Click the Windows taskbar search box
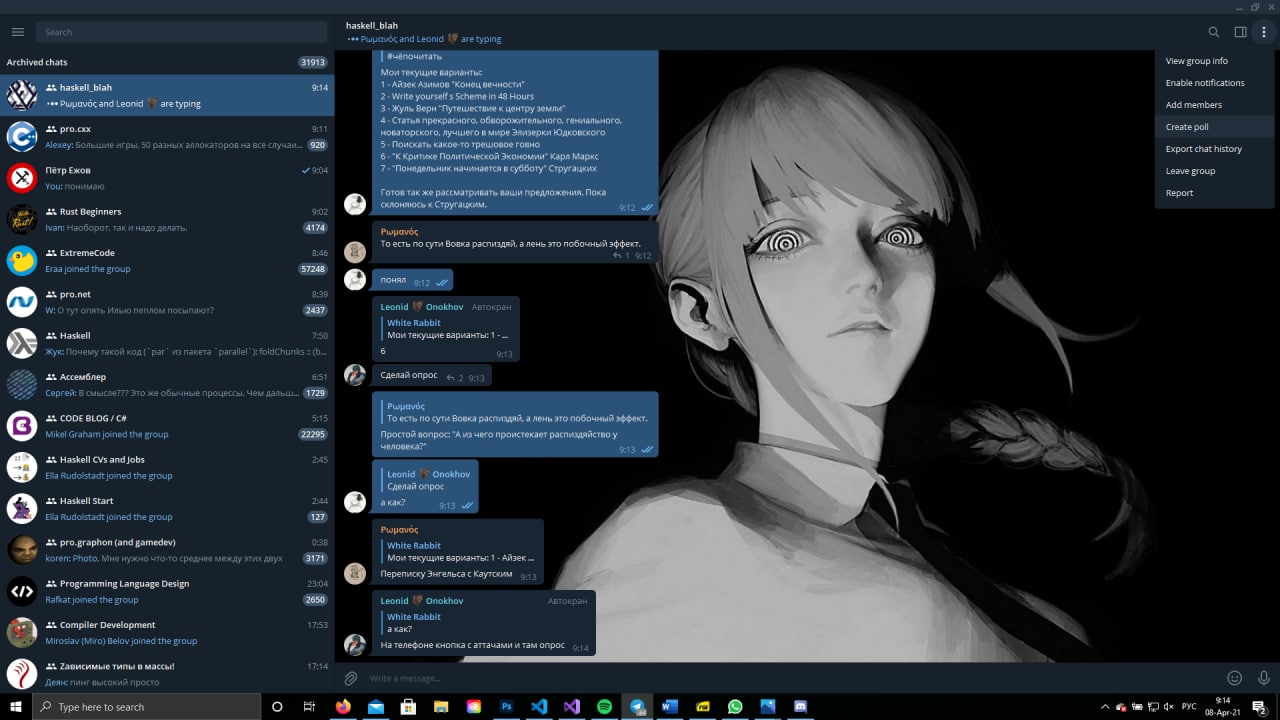This screenshot has width=1280, height=720. (x=146, y=706)
